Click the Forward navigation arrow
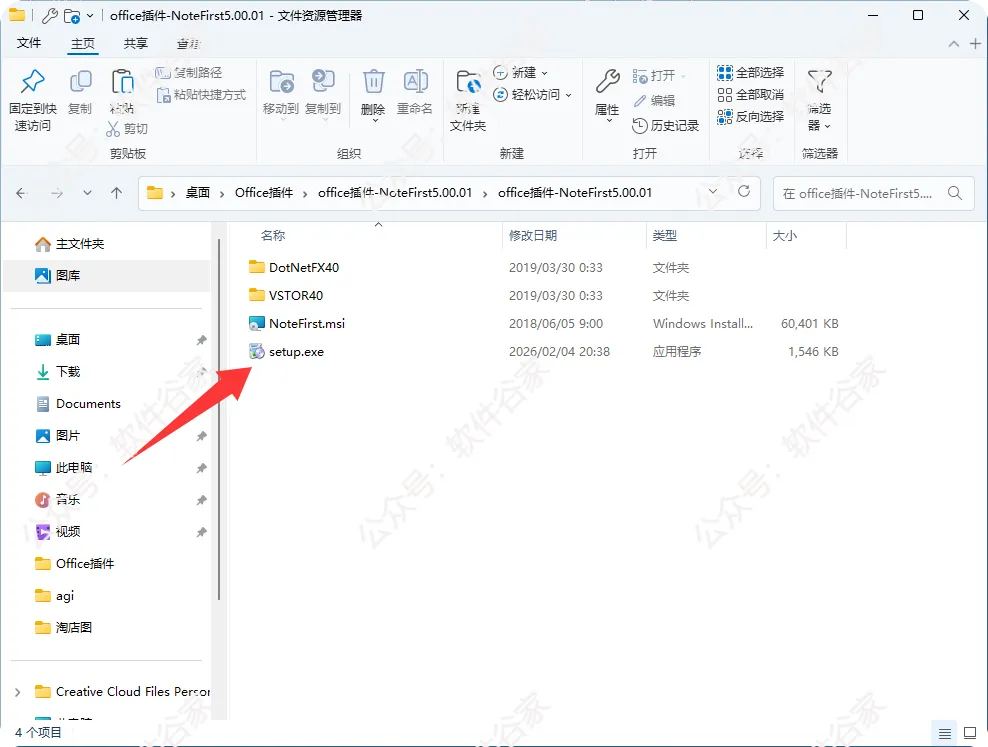Viewport: 988px width, 747px height. (57, 193)
